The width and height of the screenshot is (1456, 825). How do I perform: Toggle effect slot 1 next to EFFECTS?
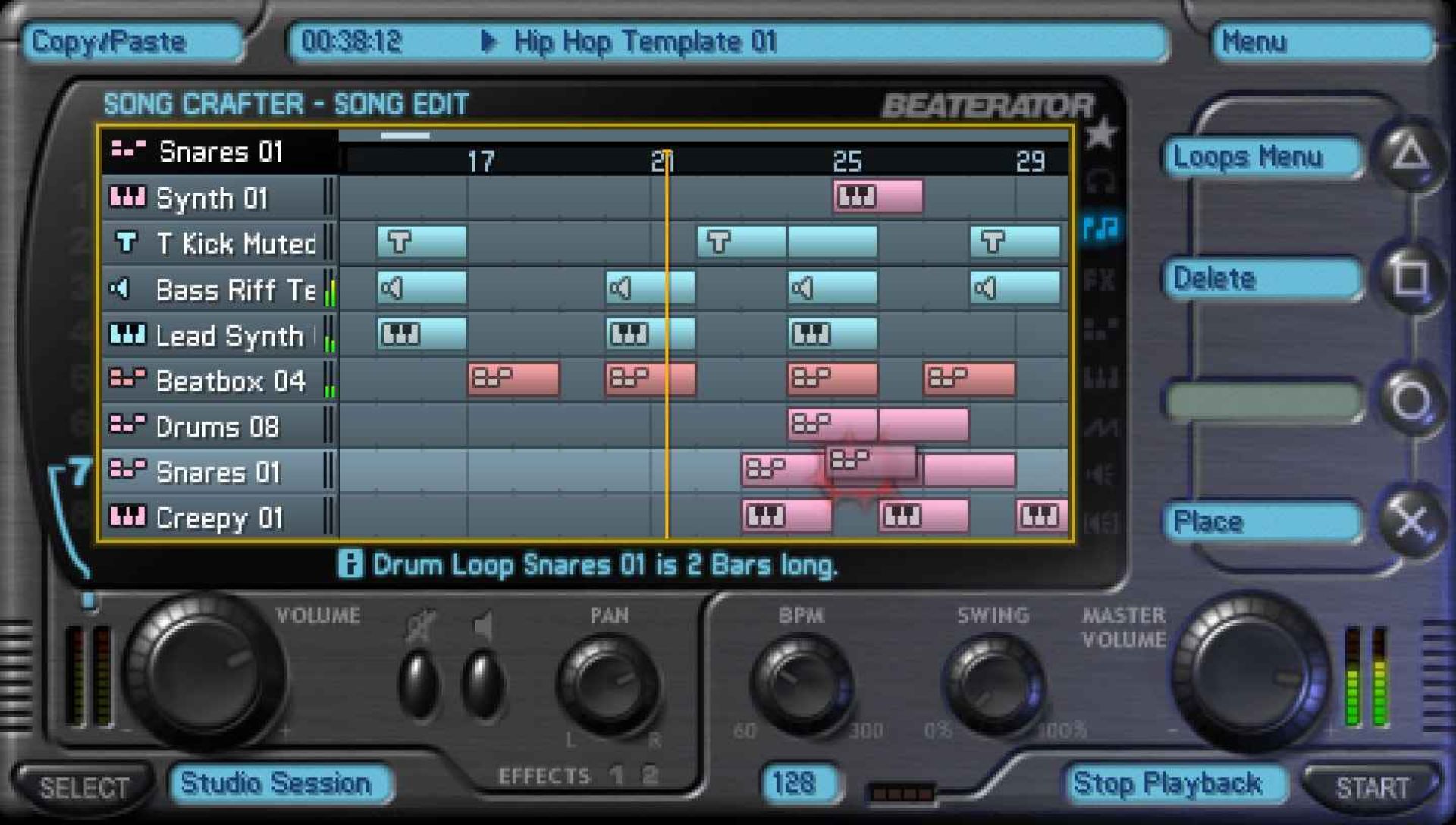(616, 775)
